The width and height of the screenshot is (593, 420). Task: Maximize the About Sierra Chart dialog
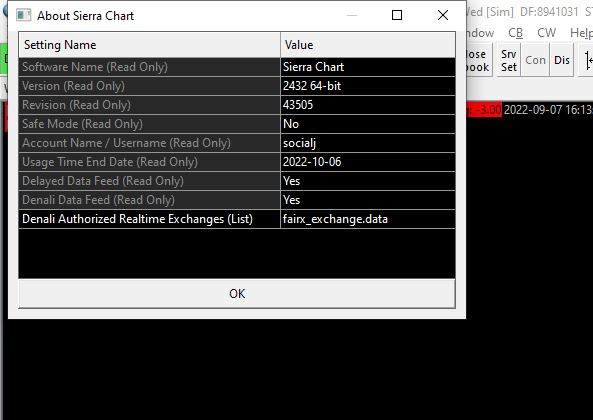(x=397, y=15)
